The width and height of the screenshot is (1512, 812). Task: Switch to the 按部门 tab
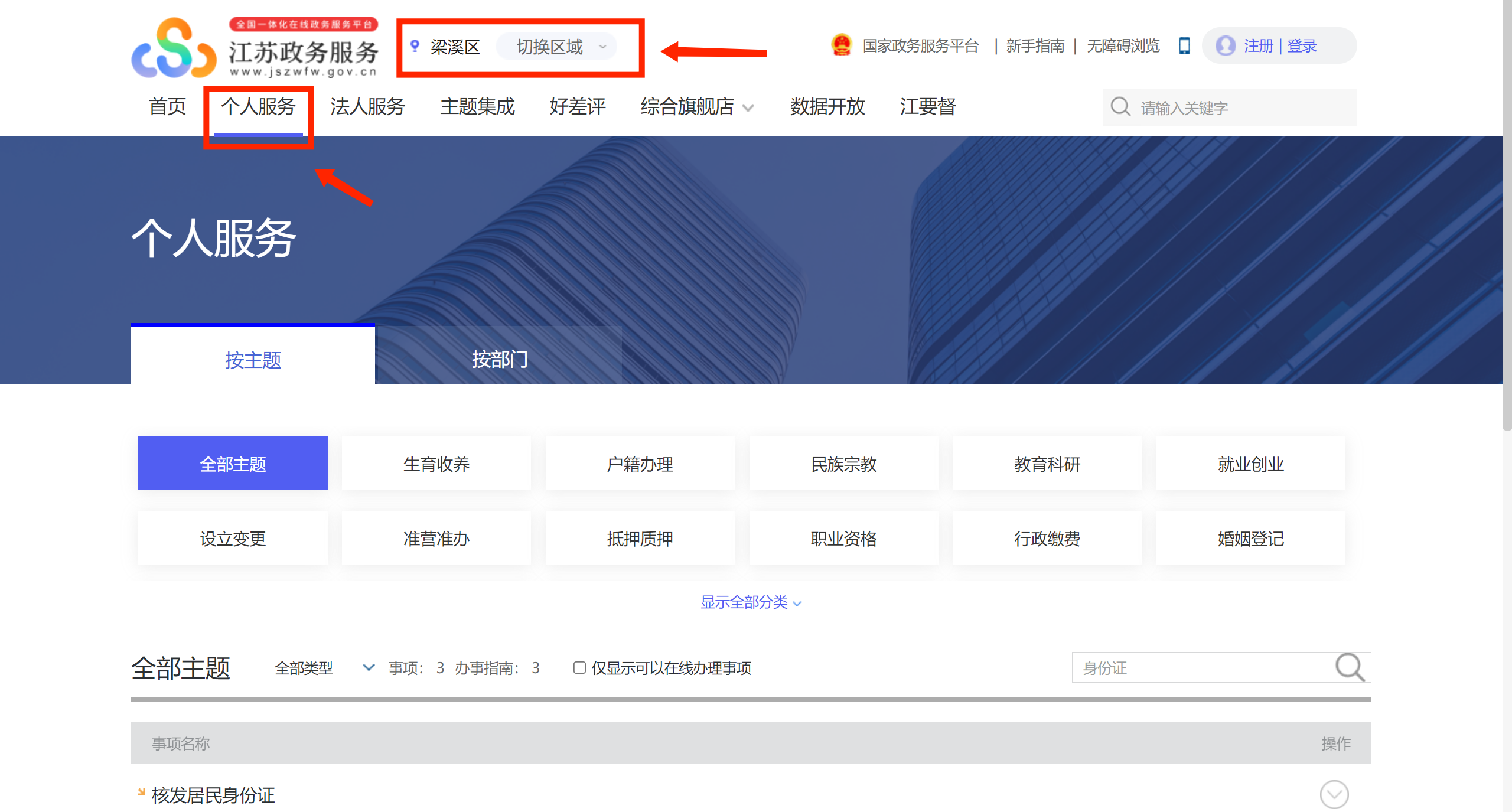[499, 359]
